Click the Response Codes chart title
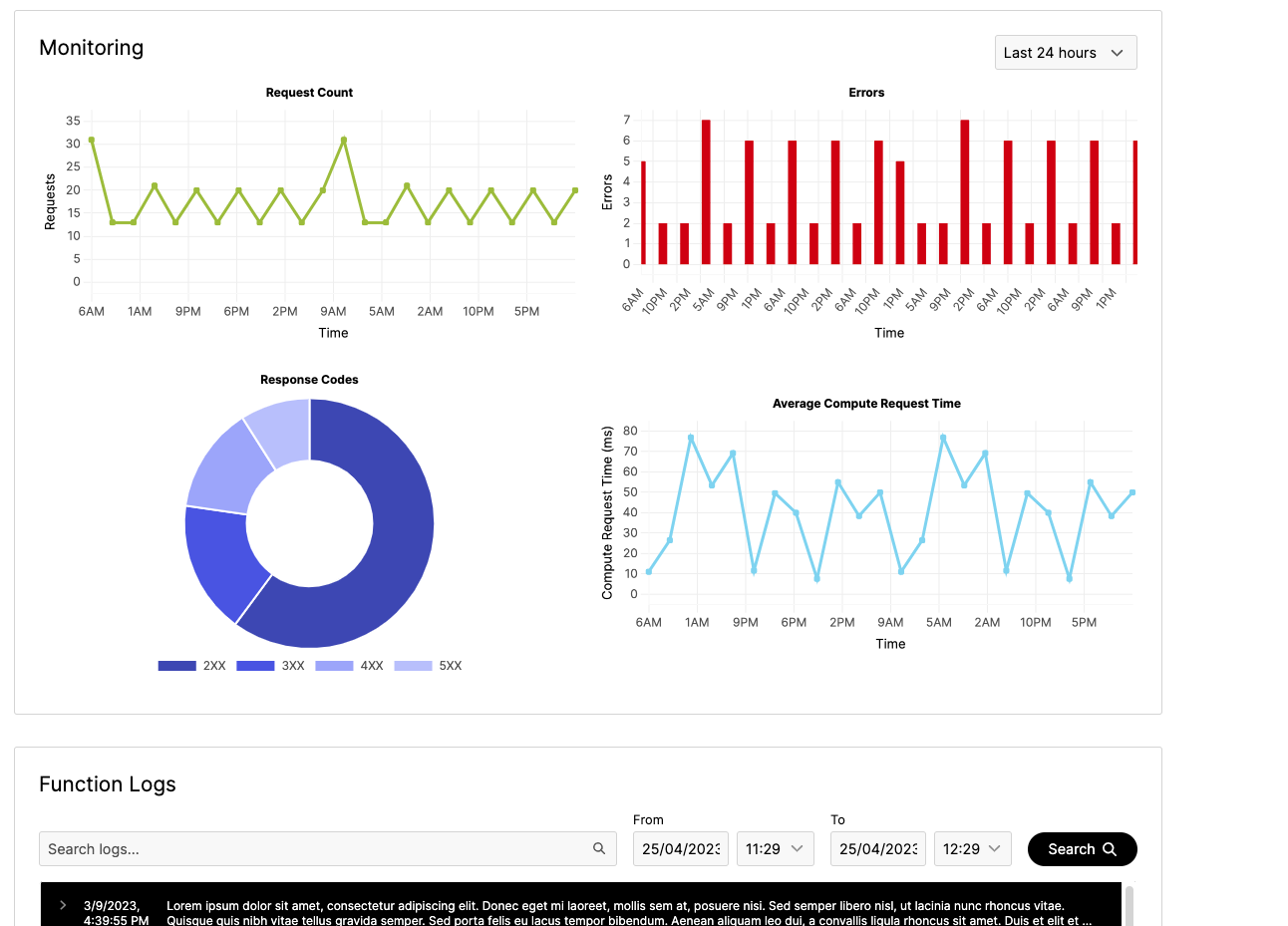Viewport: 1288px width, 926px height. click(x=309, y=380)
